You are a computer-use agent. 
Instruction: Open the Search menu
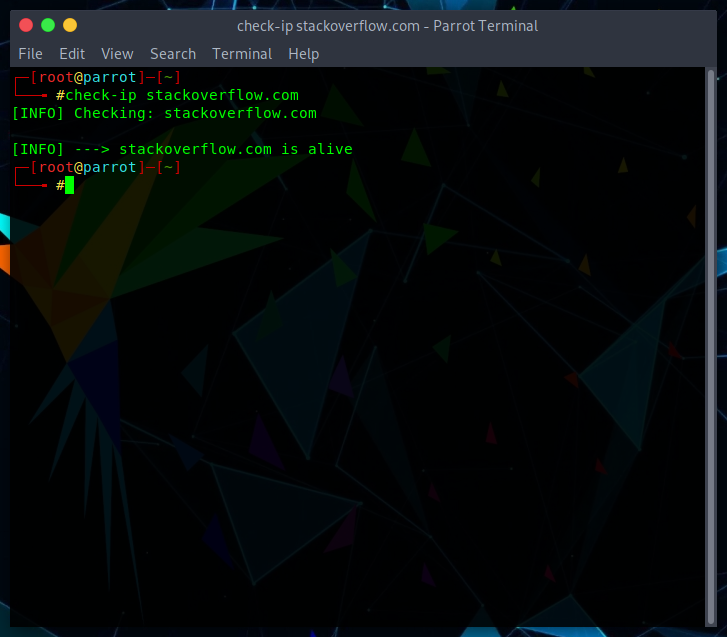[173, 54]
